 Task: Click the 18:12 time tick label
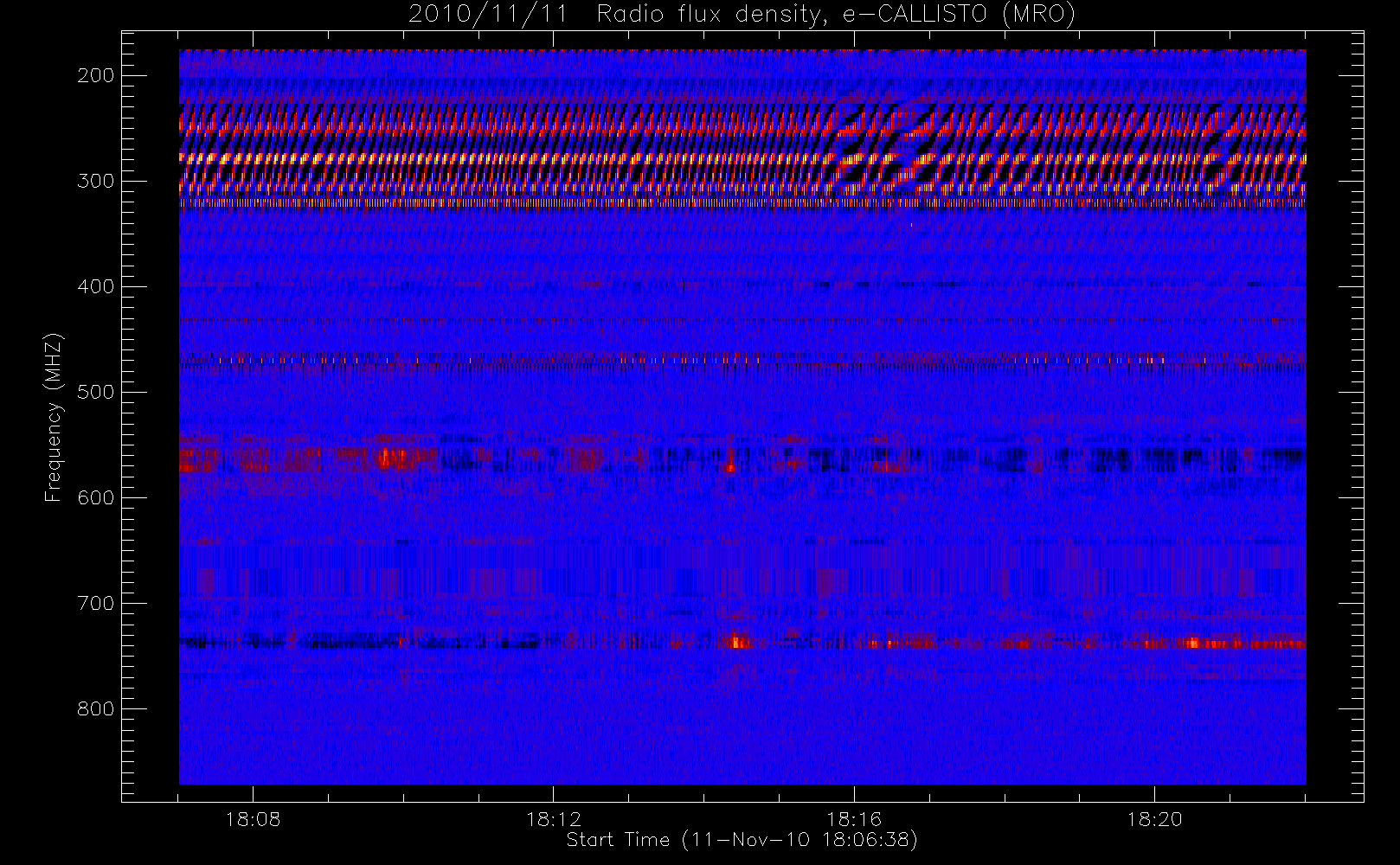point(554,819)
